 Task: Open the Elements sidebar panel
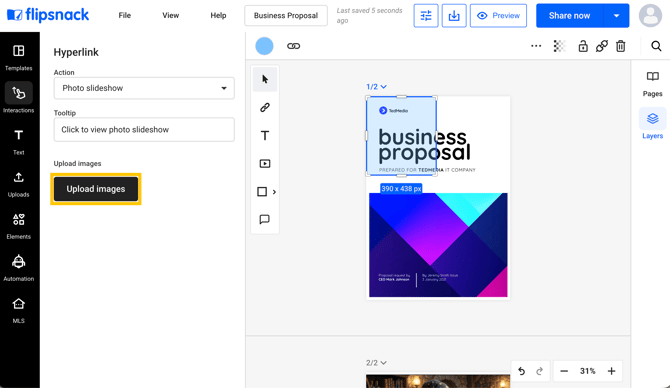pos(18,226)
